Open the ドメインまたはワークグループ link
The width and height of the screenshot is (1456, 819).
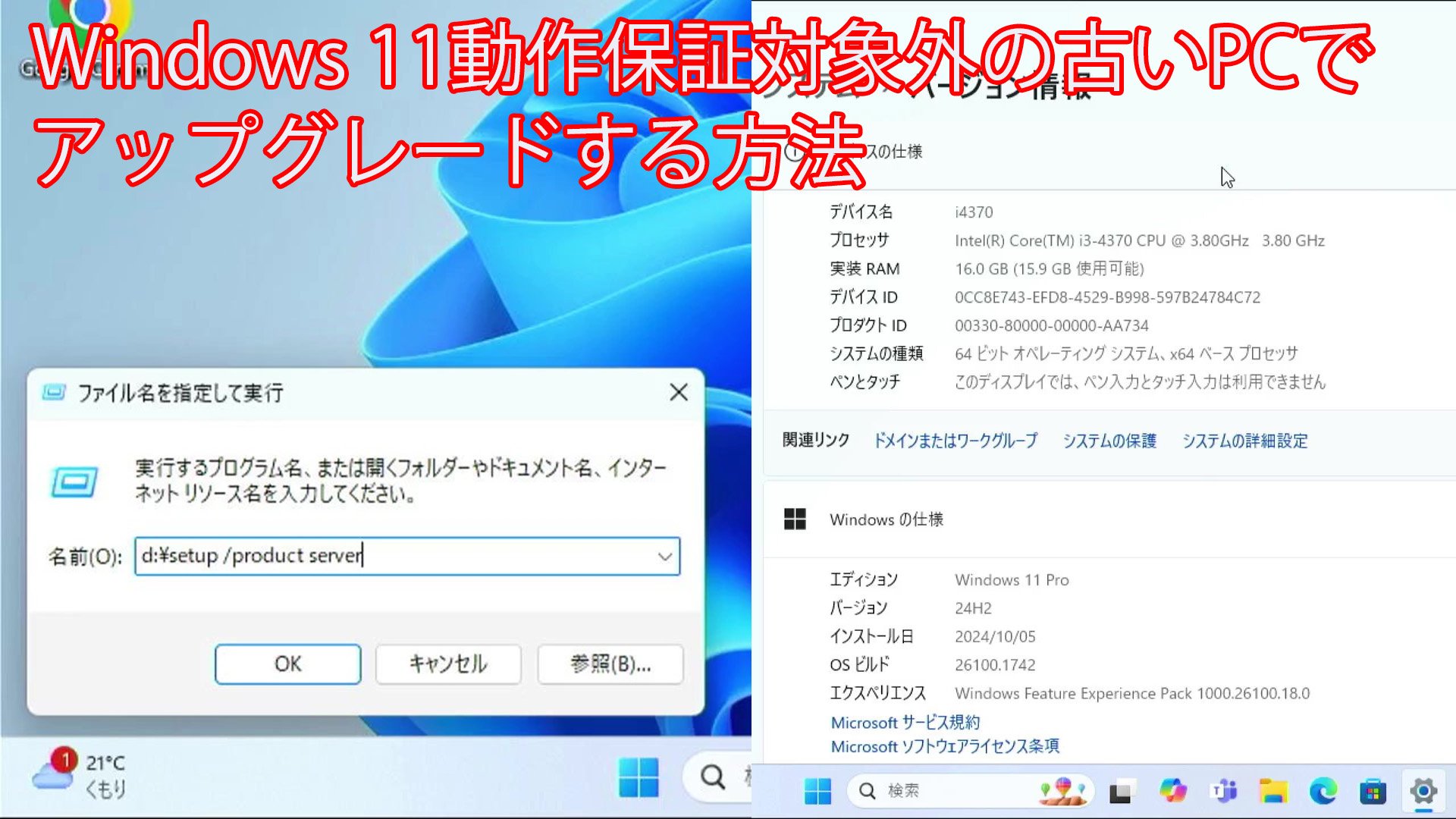955,441
